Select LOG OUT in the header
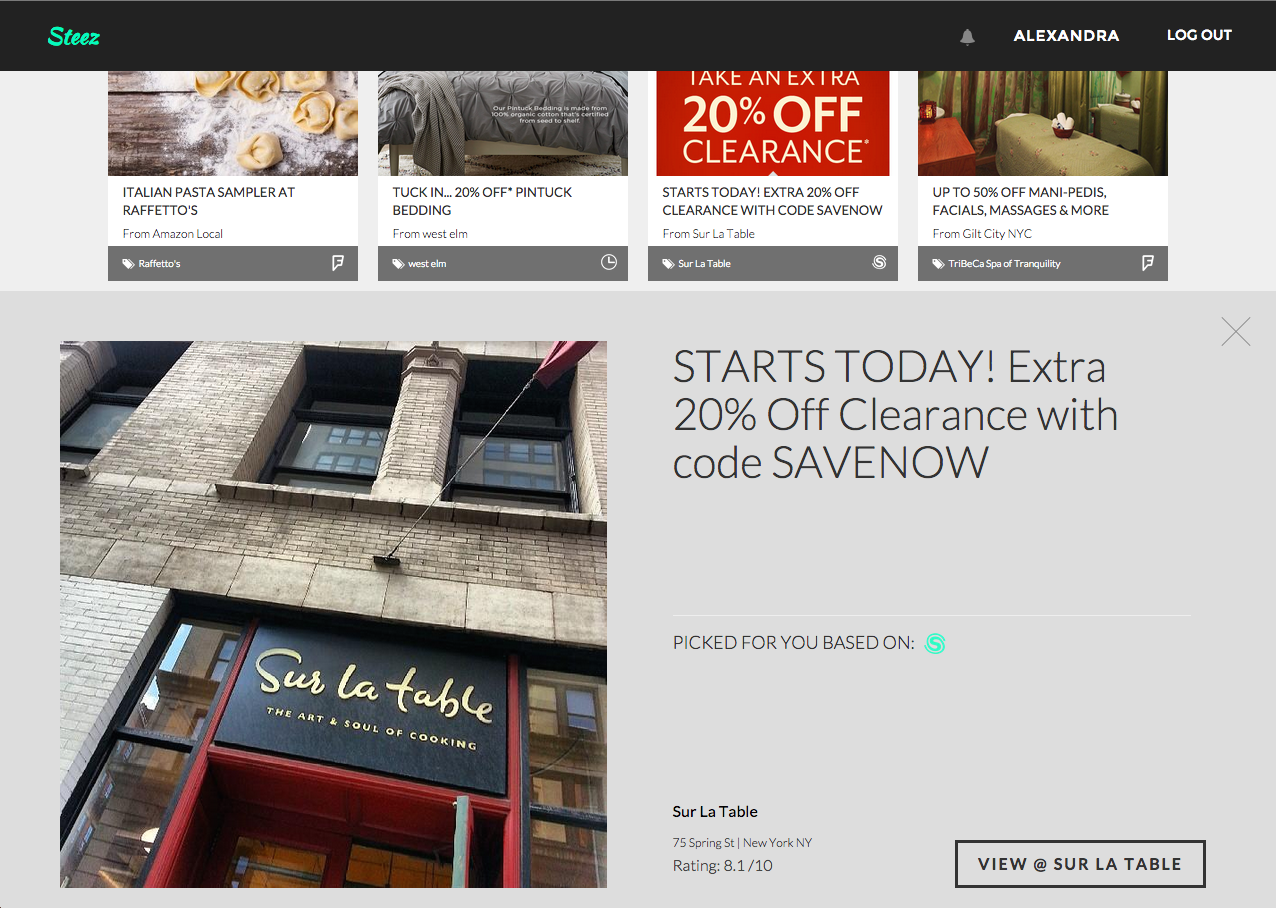Viewport: 1276px width, 908px height. 1199,35
